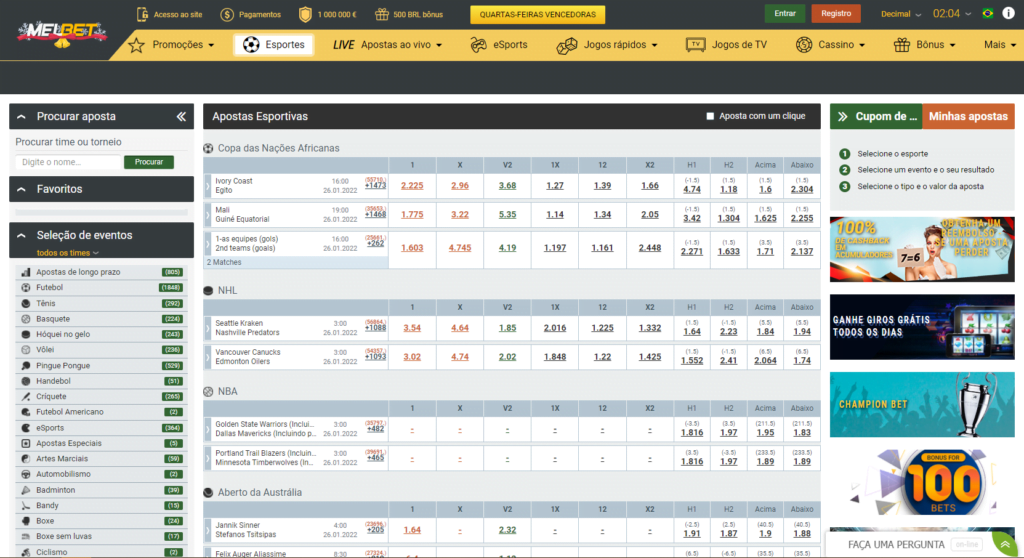Screen dimensions: 1024x558
Task: Switch to Minhas apostas tab
Action: tap(967, 117)
